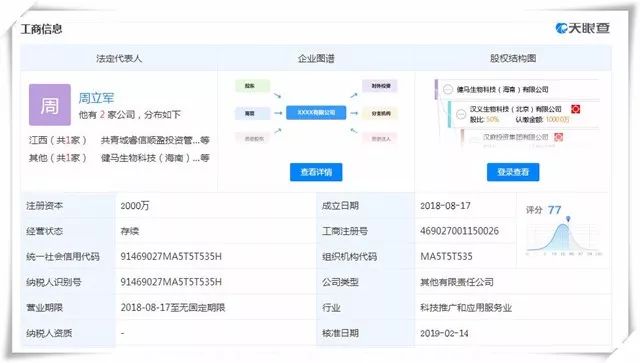Click the 经营状态 value 存续

pyautogui.click(x=129, y=231)
